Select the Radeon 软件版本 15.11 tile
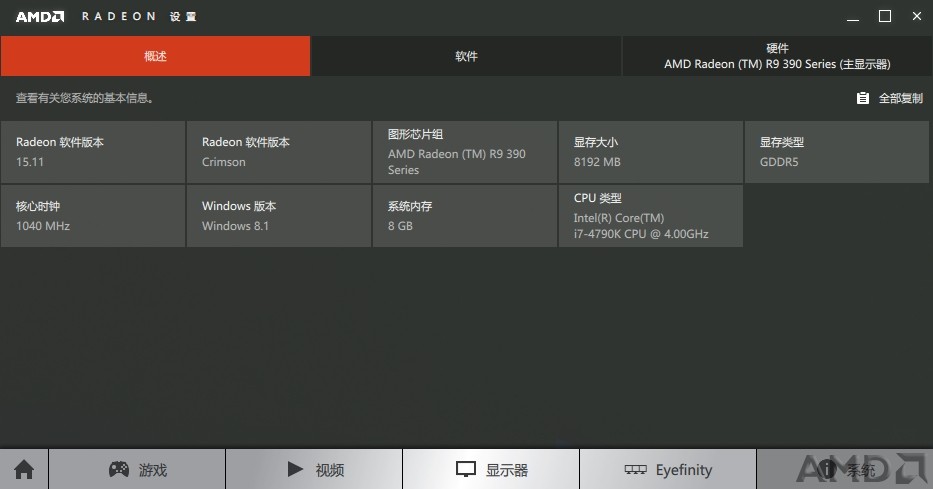The image size is (933, 489). coord(93,152)
